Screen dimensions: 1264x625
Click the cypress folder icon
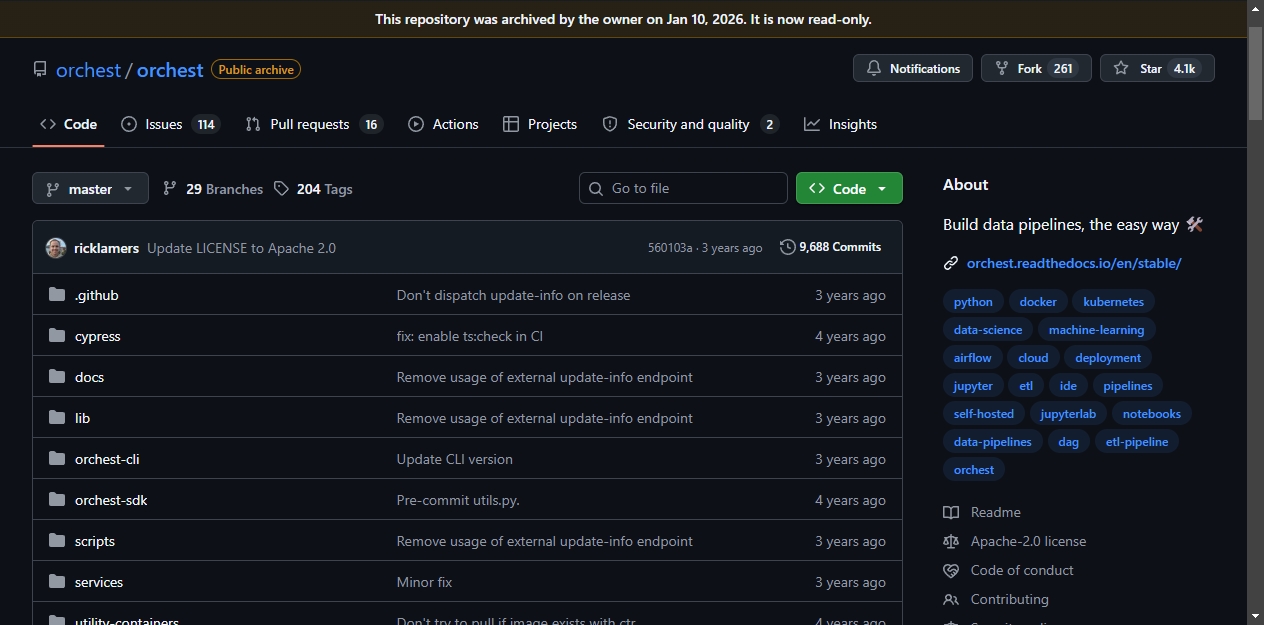[57, 336]
